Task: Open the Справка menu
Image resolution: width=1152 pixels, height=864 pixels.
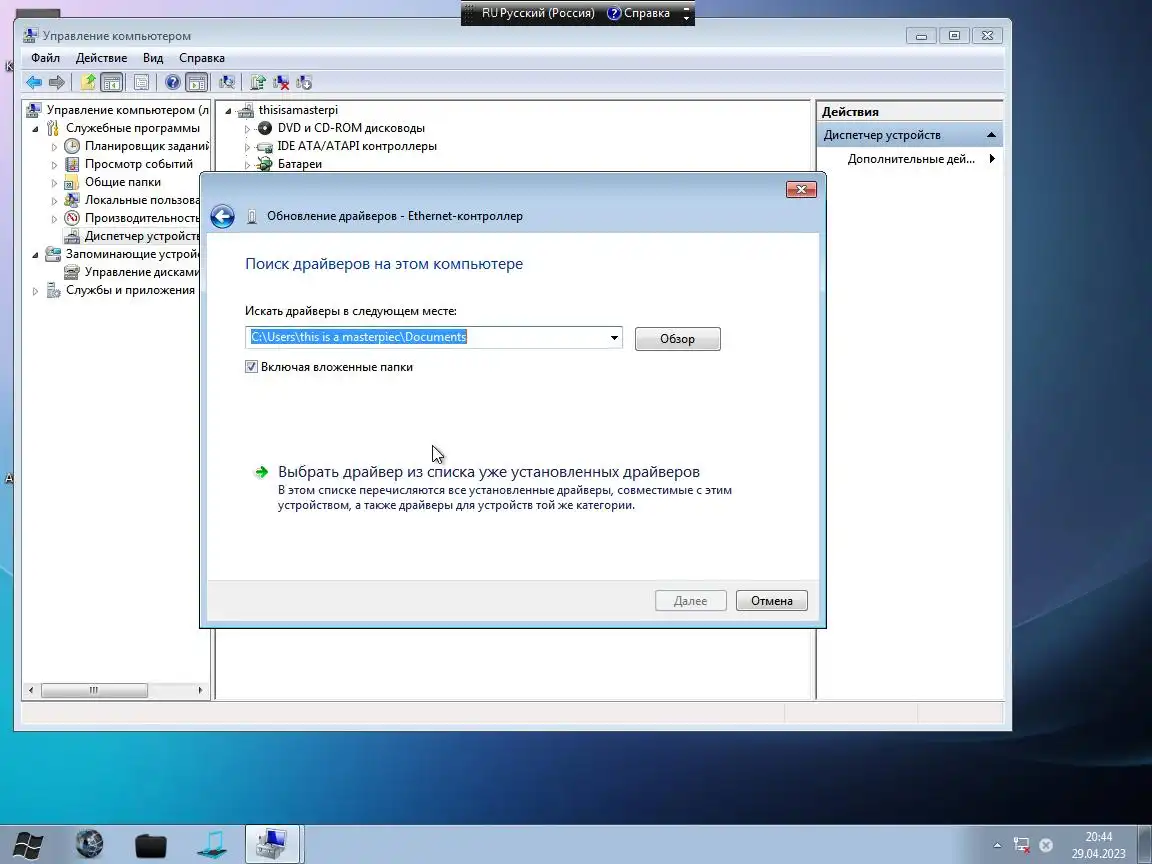Action: coord(202,58)
